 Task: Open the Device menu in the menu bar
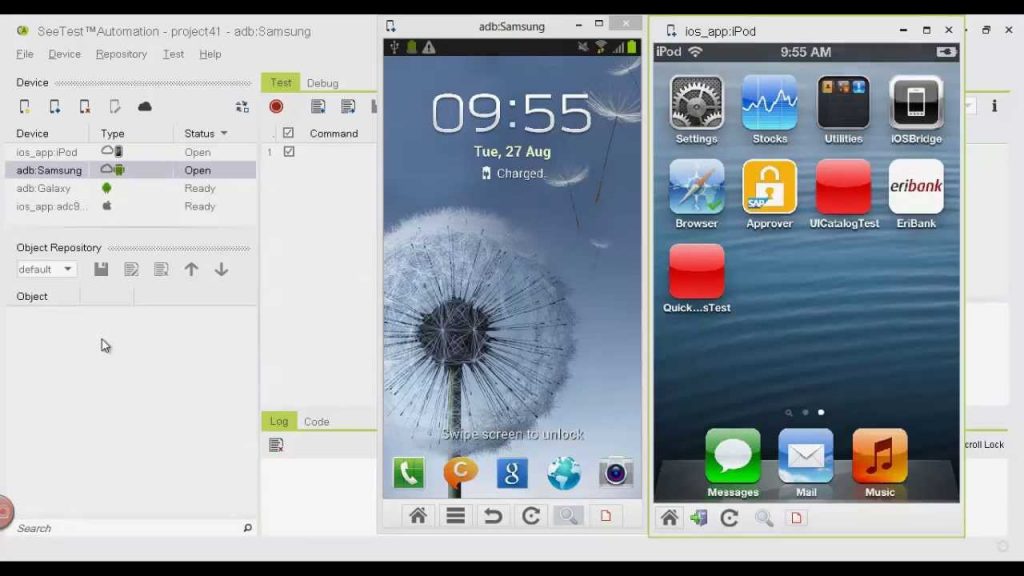point(65,54)
